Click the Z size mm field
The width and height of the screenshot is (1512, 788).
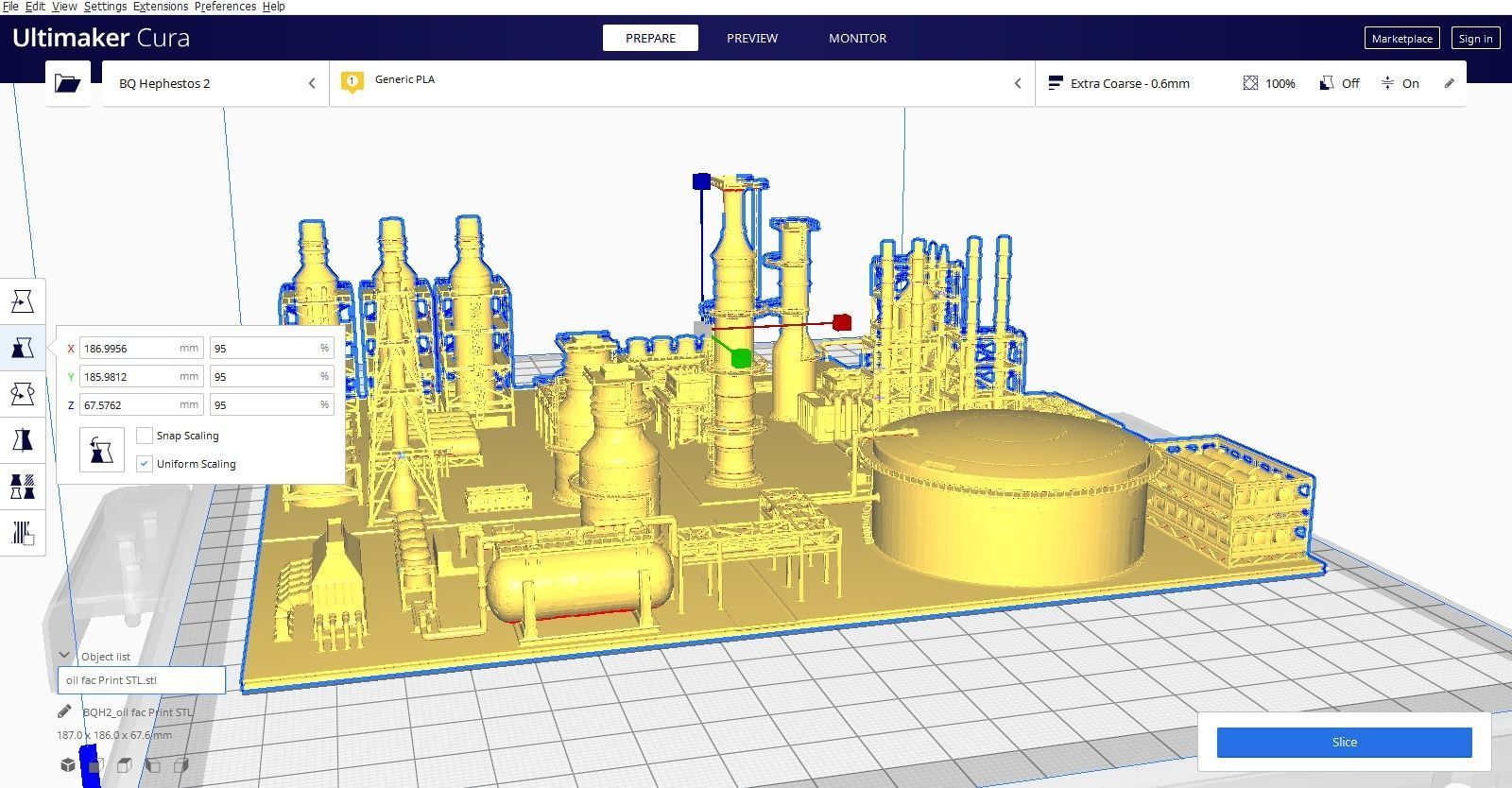[x=141, y=405]
